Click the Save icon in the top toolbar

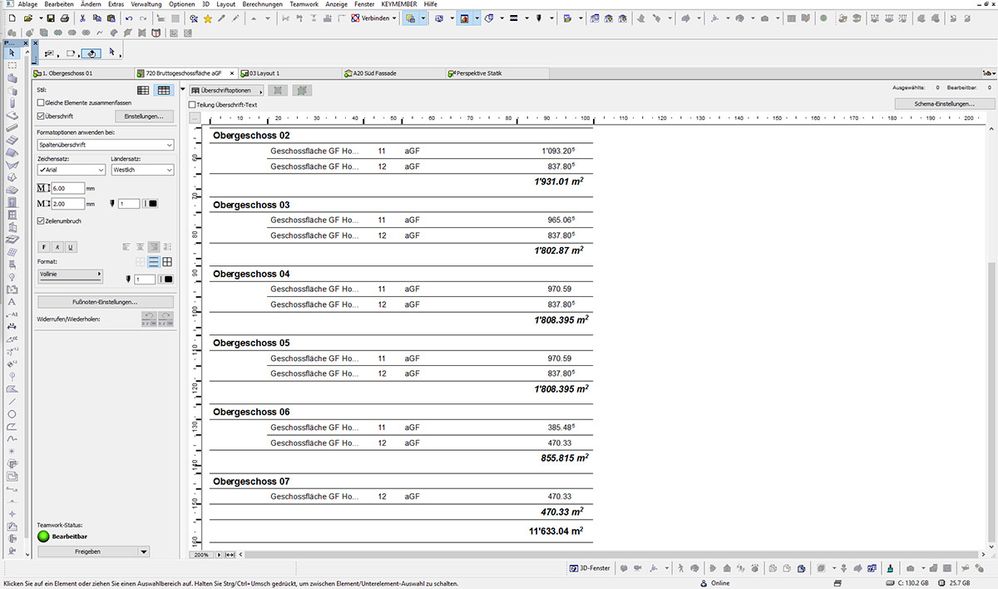tap(50, 18)
